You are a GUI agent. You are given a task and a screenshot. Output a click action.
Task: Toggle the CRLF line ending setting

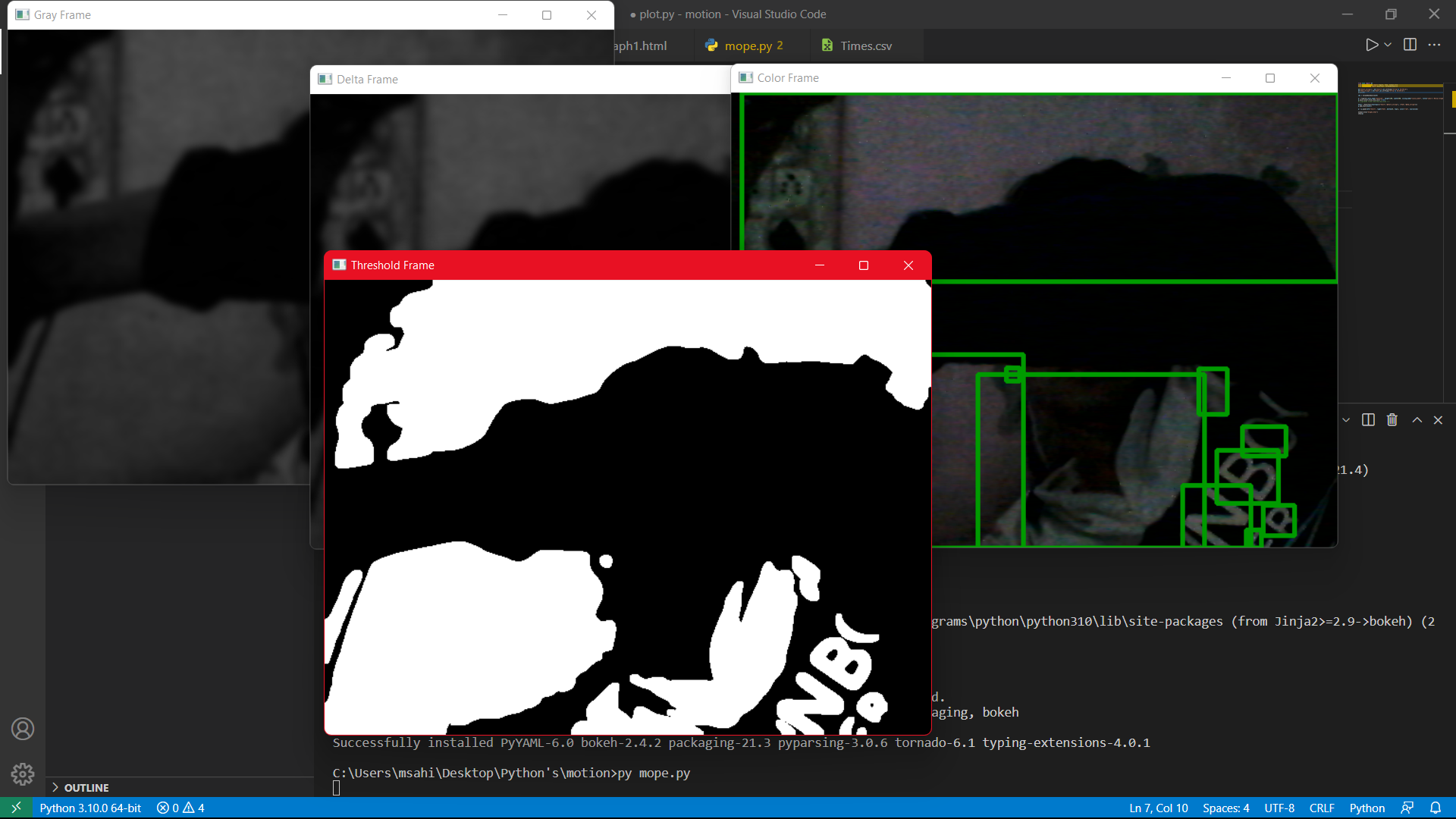tap(1321, 808)
